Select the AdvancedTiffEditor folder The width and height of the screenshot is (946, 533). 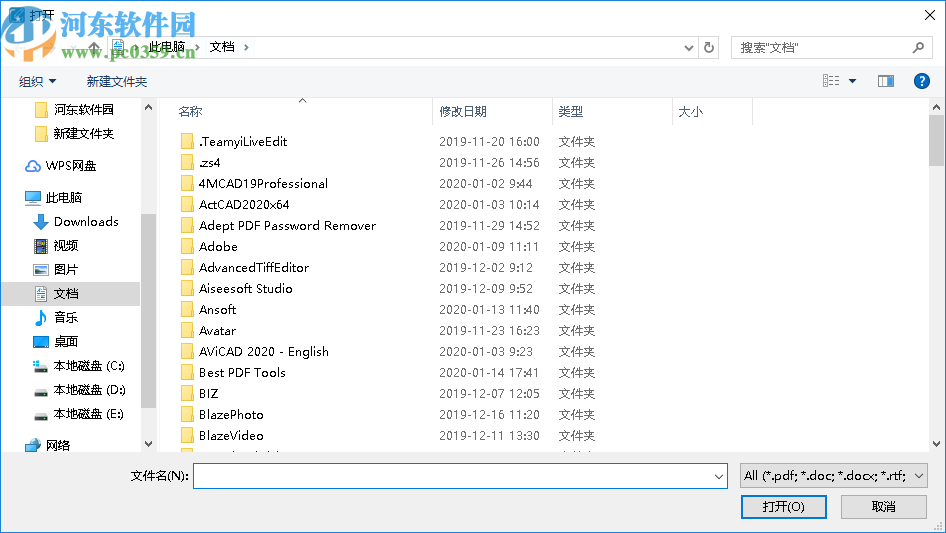click(253, 267)
